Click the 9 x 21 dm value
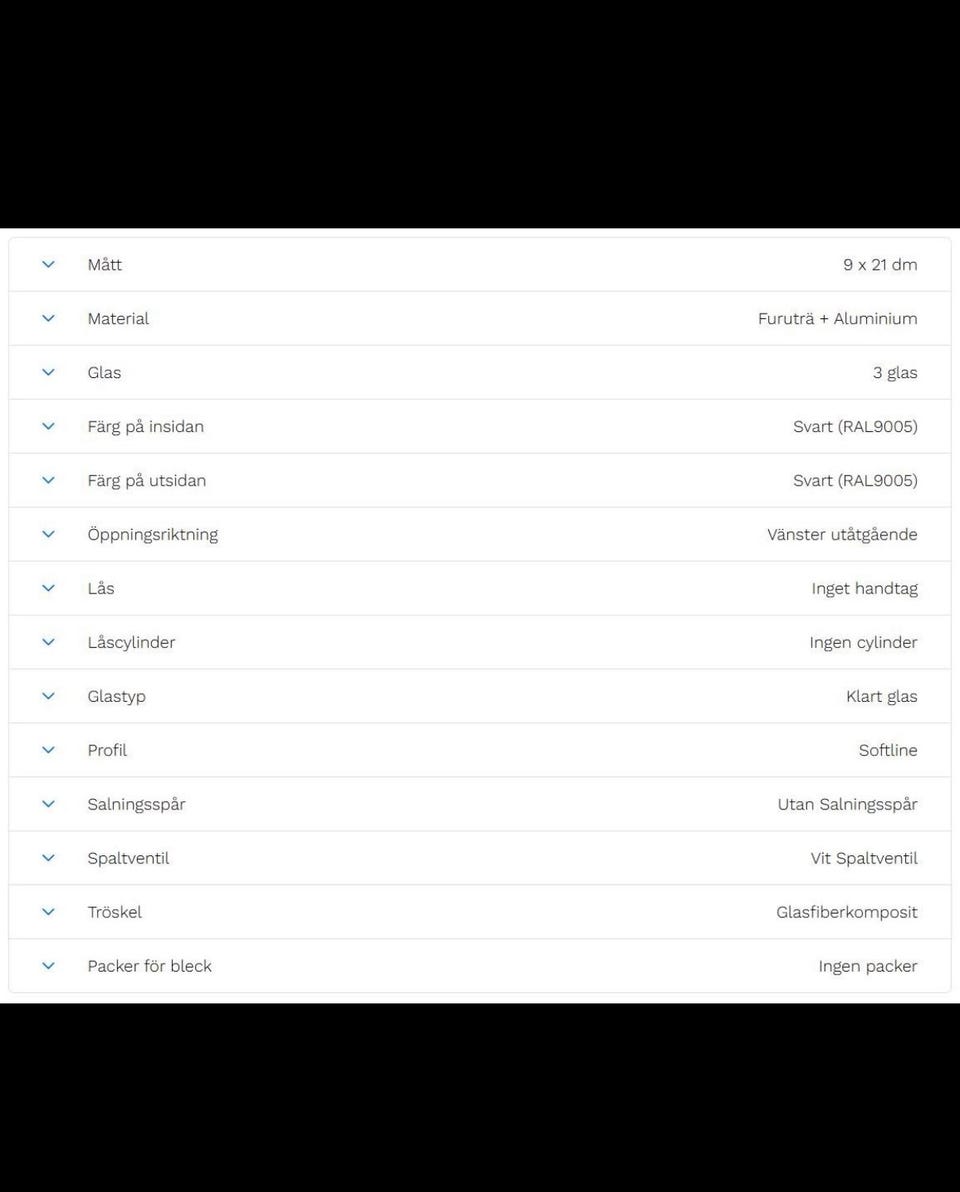960x1192 pixels. 880,265
